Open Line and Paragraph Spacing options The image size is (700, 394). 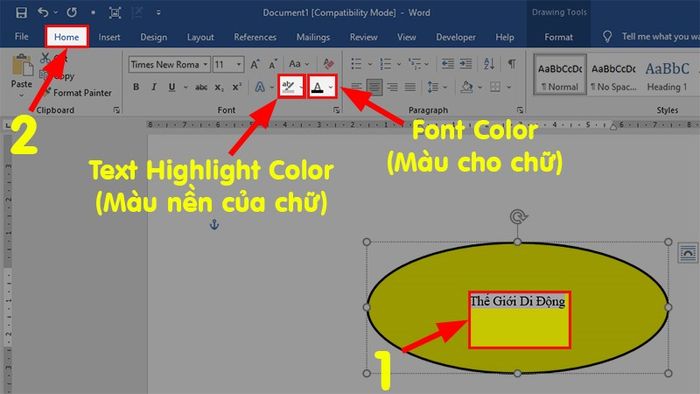coord(433,87)
